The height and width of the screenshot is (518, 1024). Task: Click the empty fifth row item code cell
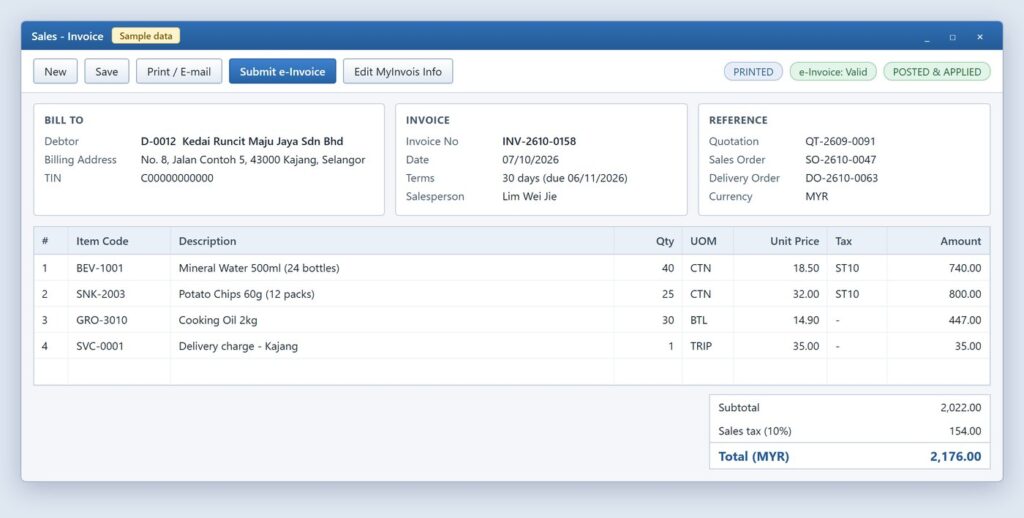[x=119, y=372]
